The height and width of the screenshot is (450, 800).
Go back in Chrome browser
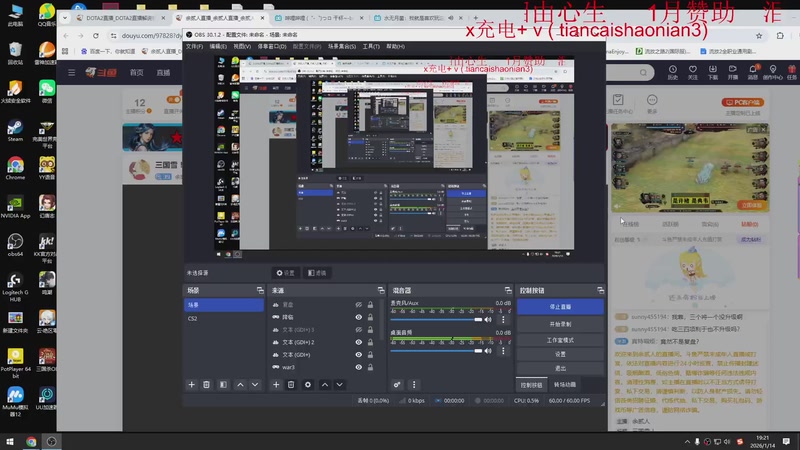click(66, 36)
